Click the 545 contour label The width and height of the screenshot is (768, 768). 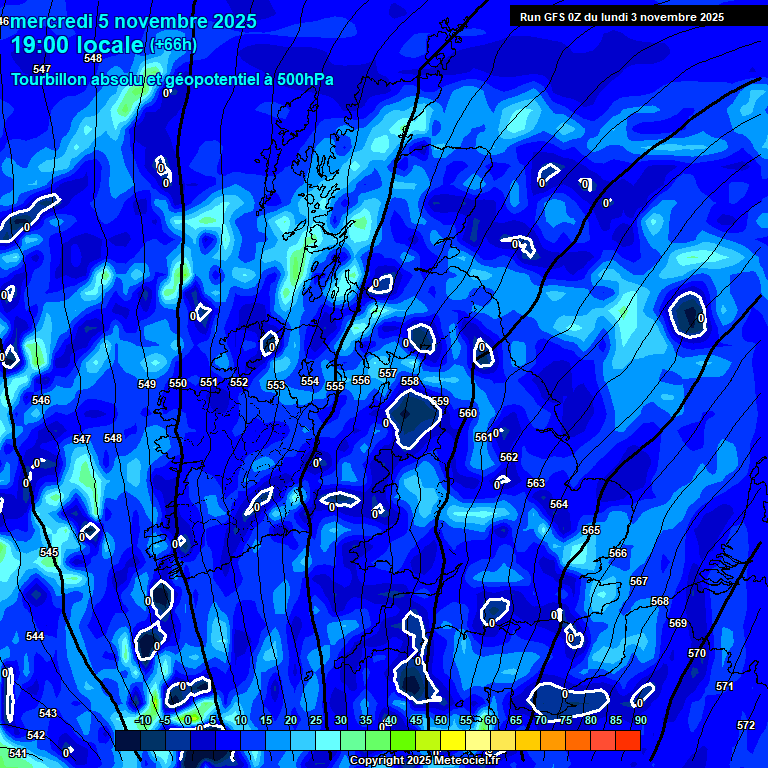[x=49, y=552]
